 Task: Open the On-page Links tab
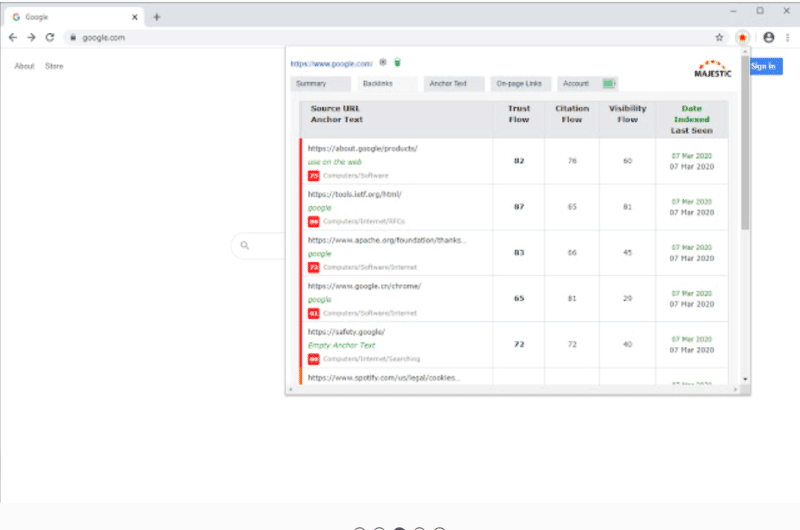520,83
